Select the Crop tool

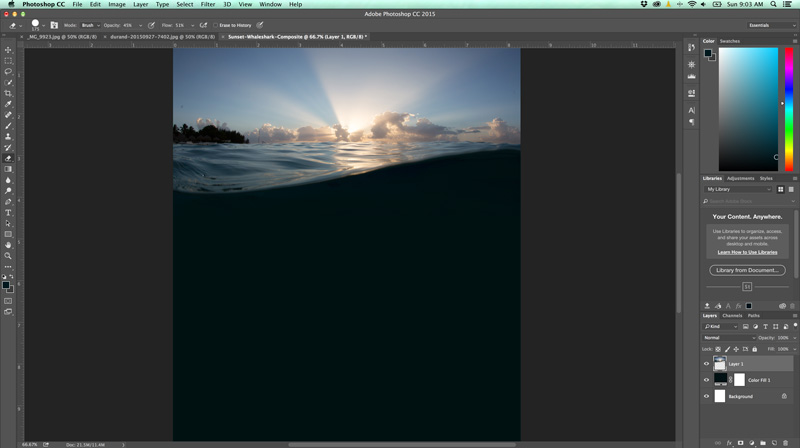[x=8, y=93]
